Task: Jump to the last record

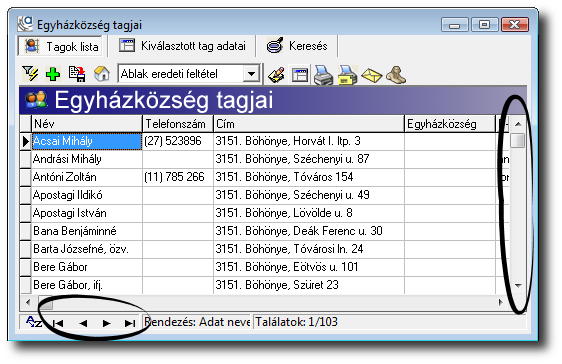Action: point(130,324)
